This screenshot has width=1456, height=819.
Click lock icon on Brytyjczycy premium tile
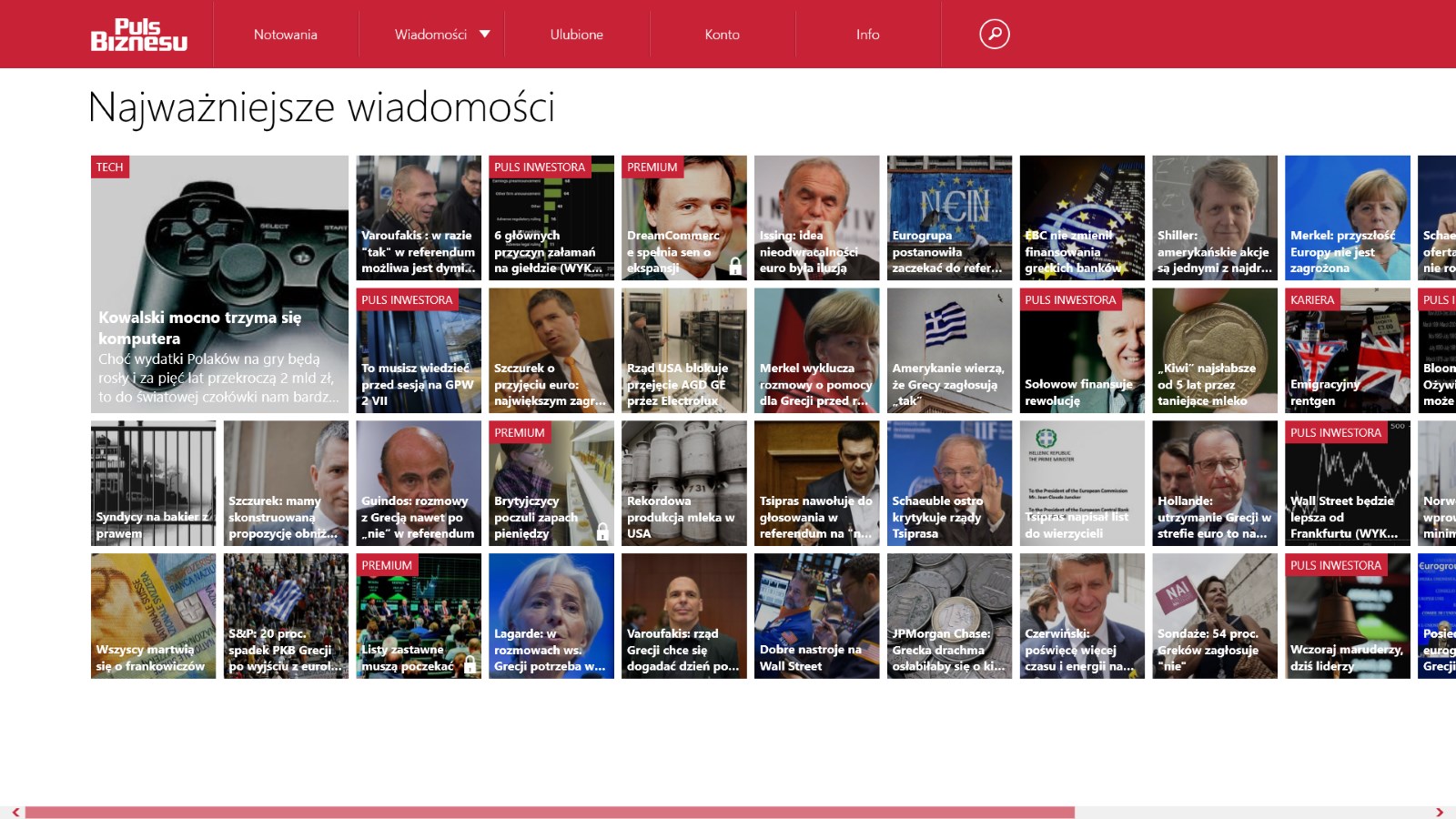[x=602, y=532]
